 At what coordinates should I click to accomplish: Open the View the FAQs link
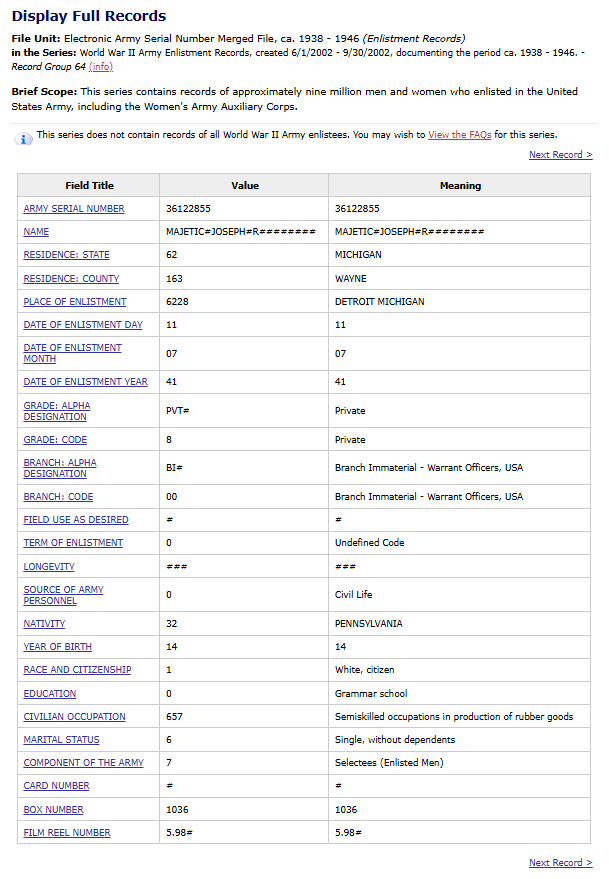(459, 135)
